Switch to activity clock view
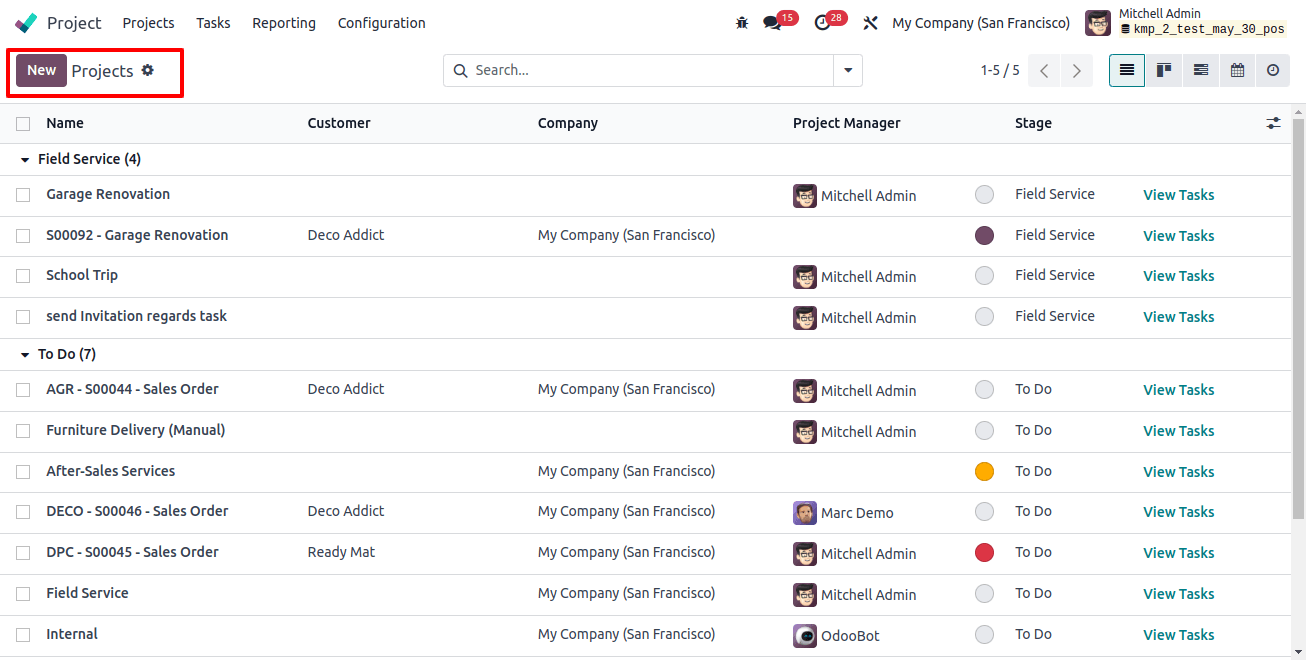 coord(1273,70)
